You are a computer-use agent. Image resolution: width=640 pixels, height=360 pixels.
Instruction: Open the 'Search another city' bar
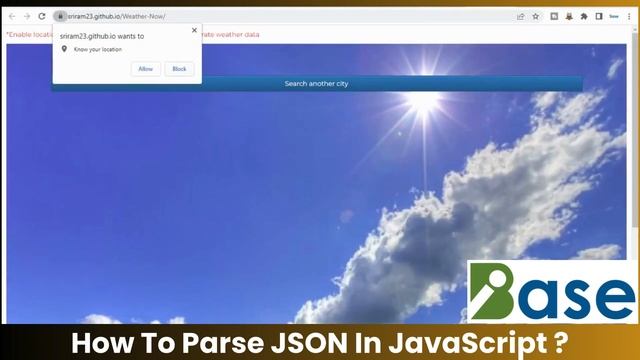click(317, 84)
